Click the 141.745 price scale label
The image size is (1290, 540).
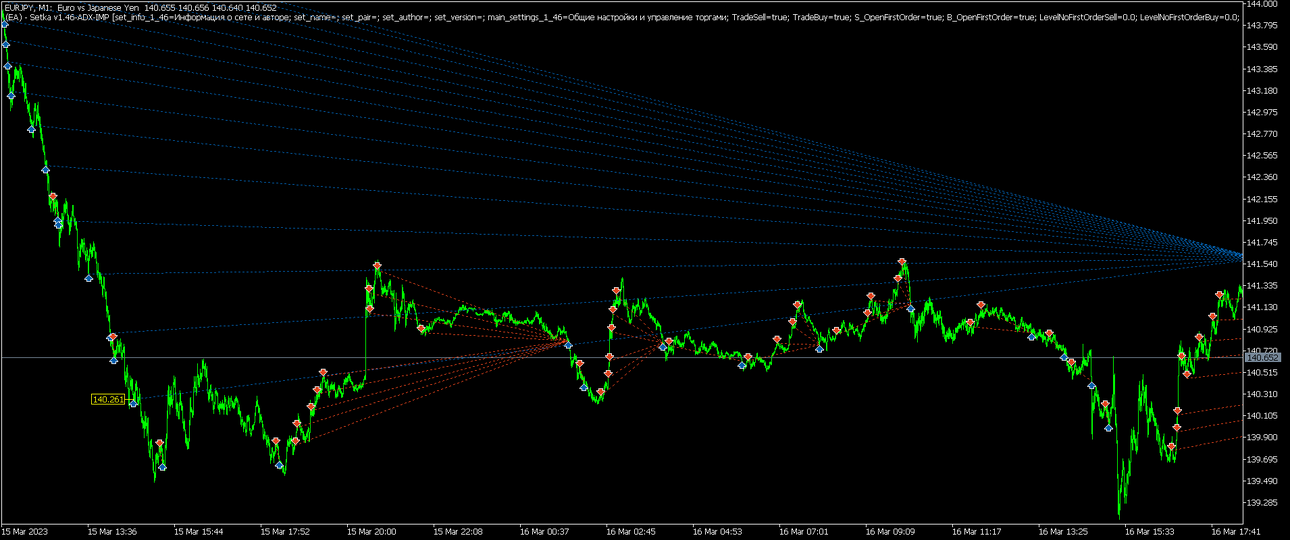pyautogui.click(x=1263, y=243)
